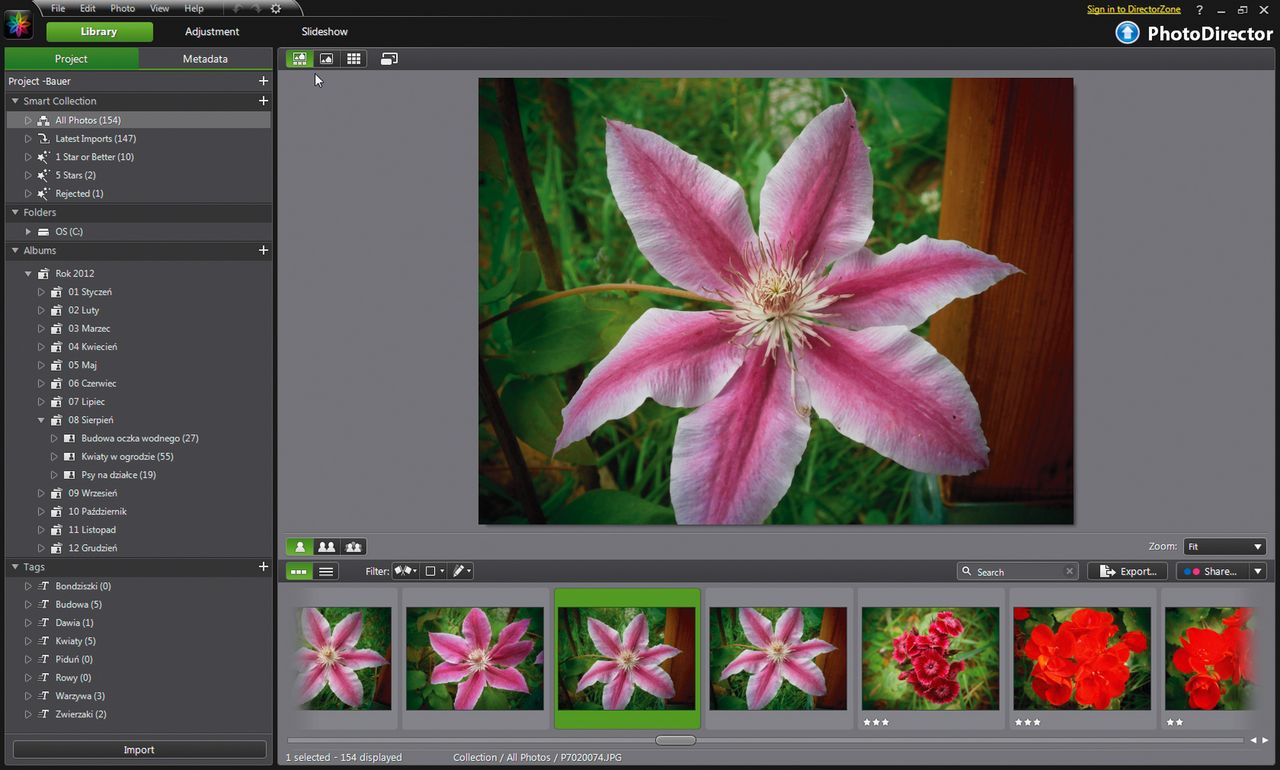Open the Help question mark icon

[x=1200, y=10]
